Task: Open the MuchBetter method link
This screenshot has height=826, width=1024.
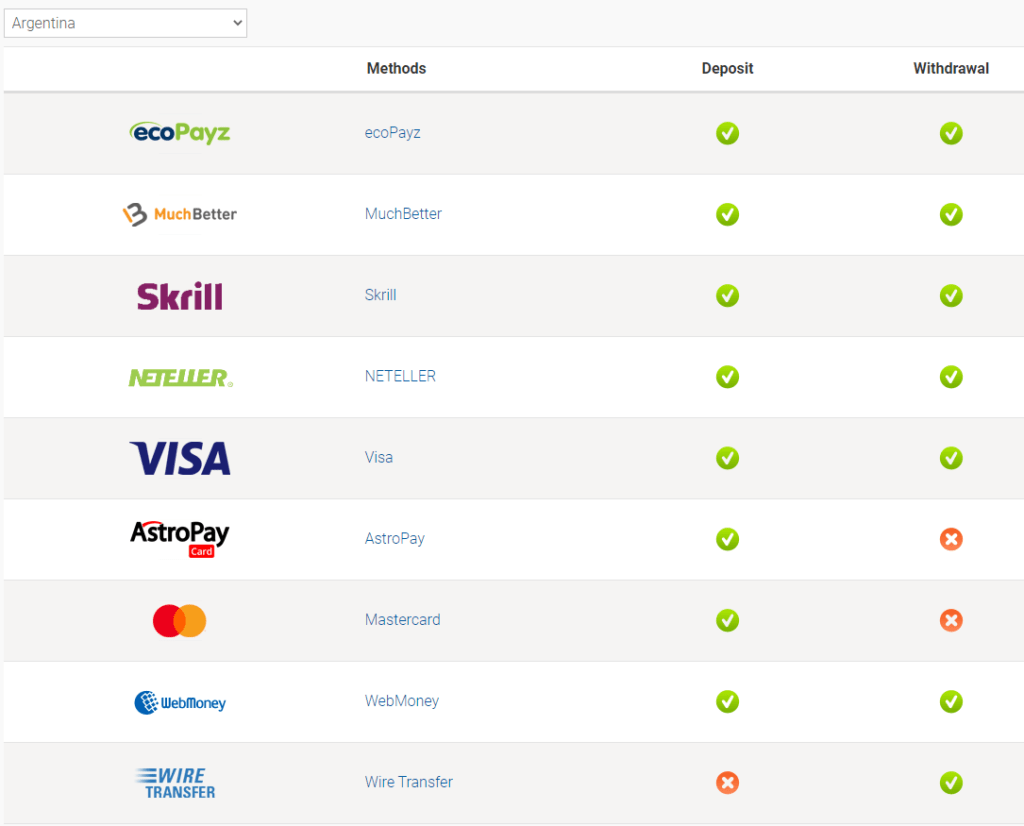Action: tap(403, 214)
